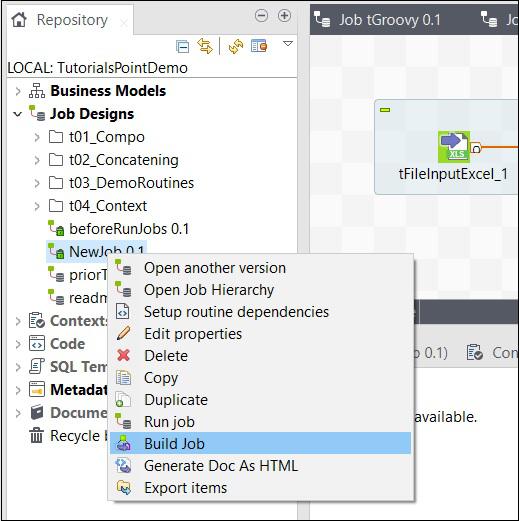The height and width of the screenshot is (521, 519).
Task: Click the Collapse All icon in Repository toolbar
Action: 182,46
